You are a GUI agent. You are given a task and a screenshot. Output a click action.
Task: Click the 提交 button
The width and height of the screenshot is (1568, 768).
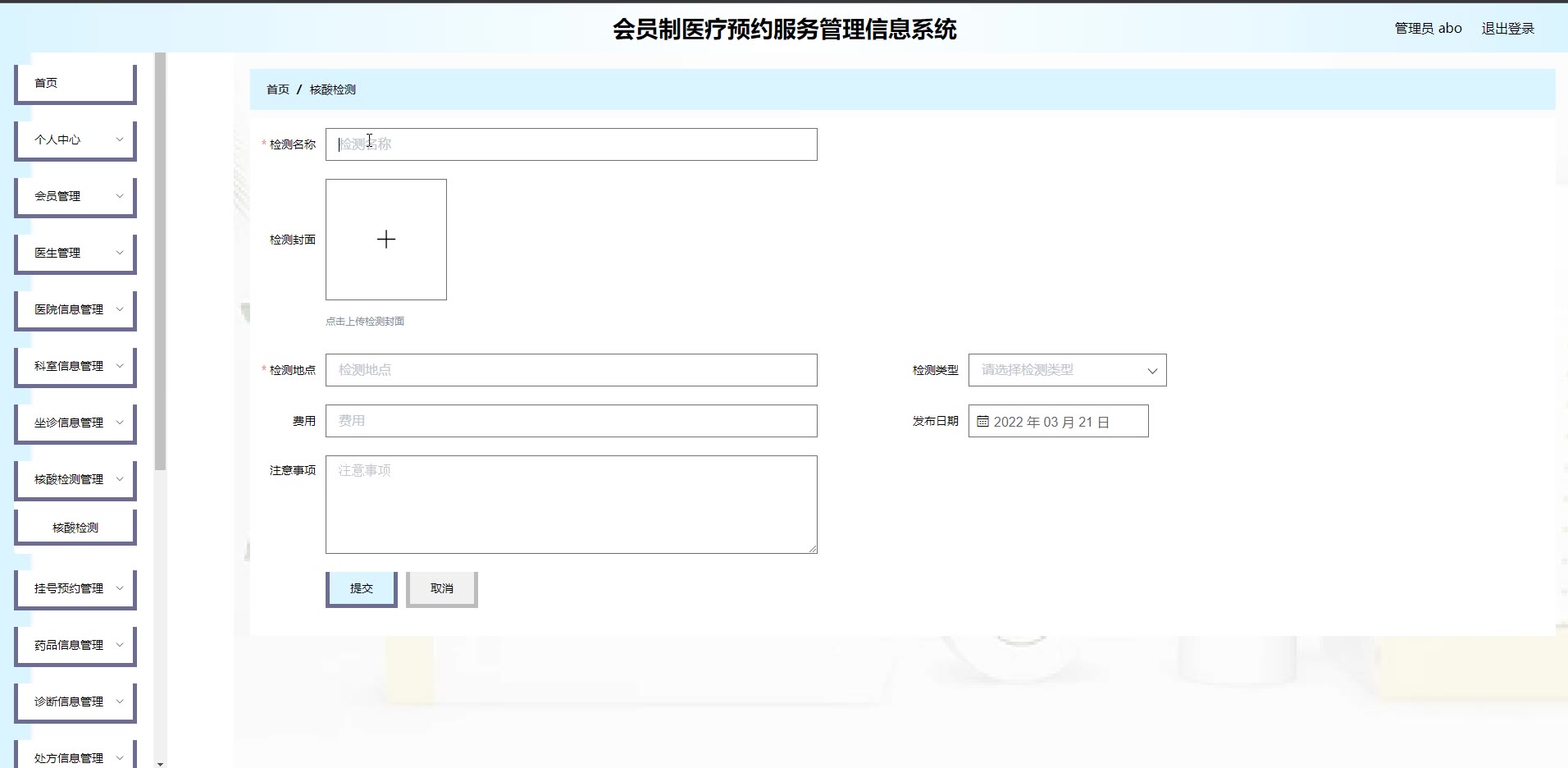click(x=362, y=589)
